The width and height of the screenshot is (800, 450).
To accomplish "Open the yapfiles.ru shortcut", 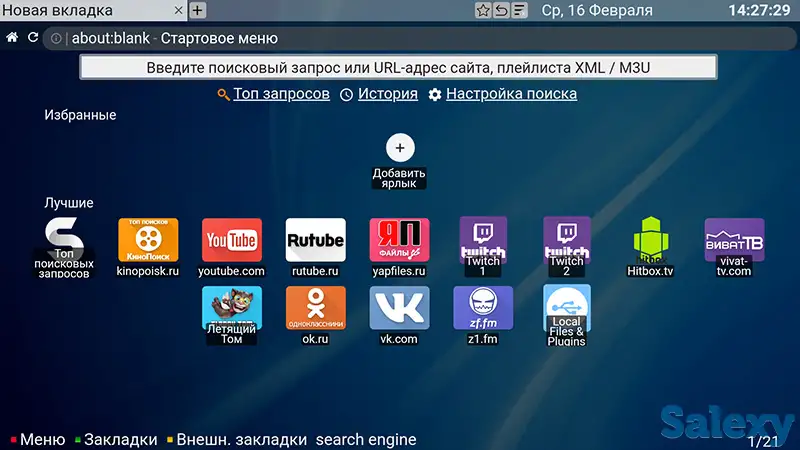I will click(x=399, y=247).
